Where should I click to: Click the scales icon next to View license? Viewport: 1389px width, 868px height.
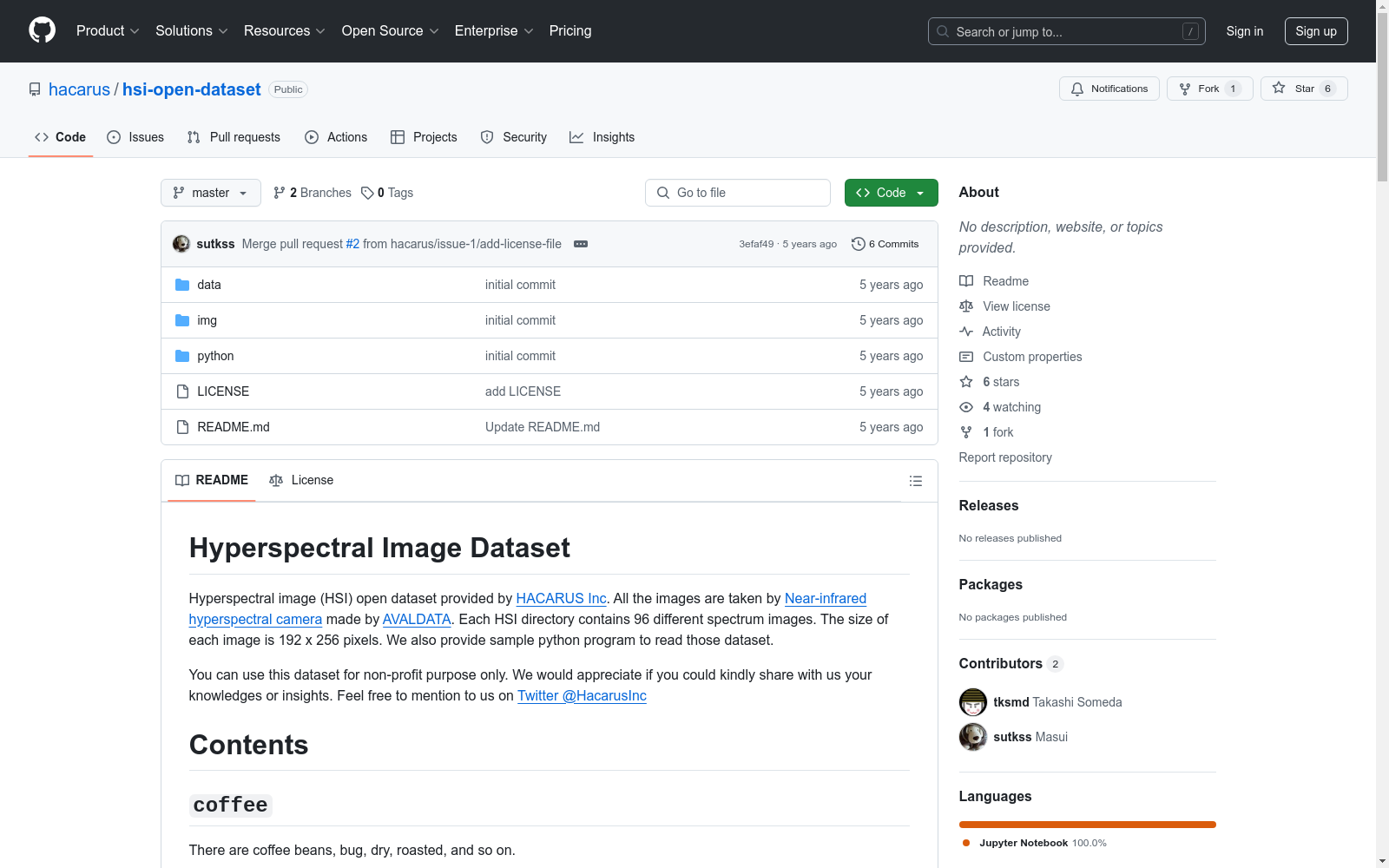(x=966, y=306)
